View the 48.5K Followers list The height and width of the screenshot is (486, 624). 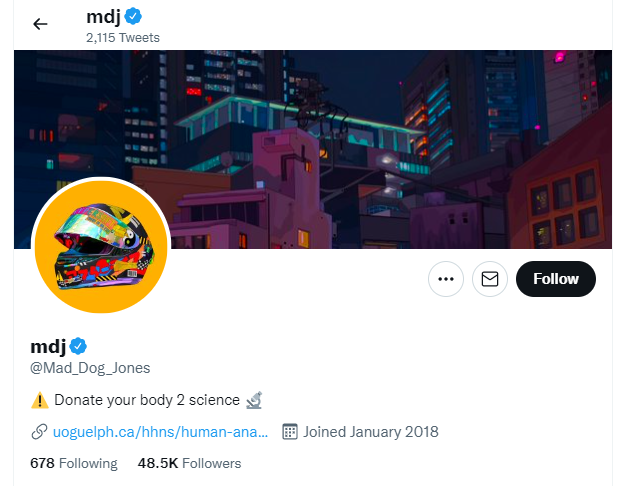(189, 463)
